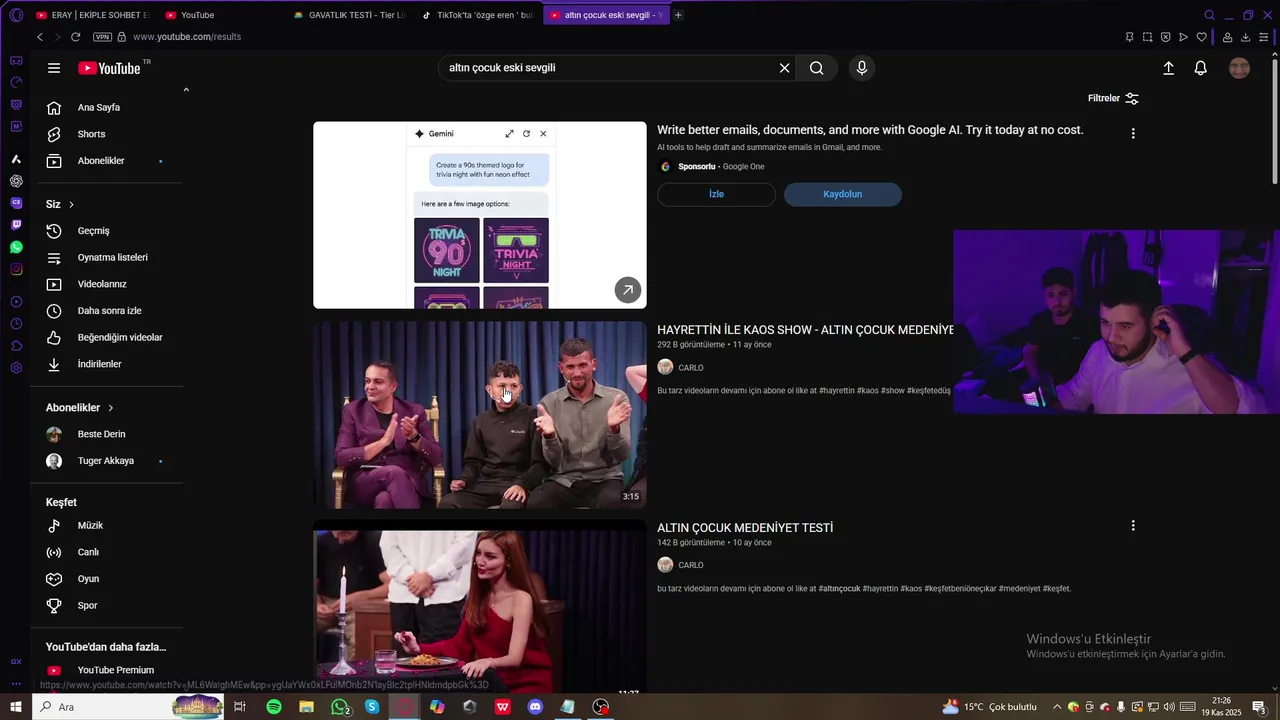Open the account avatar menu
Viewport: 1280px width, 720px height.
pos(1239,68)
